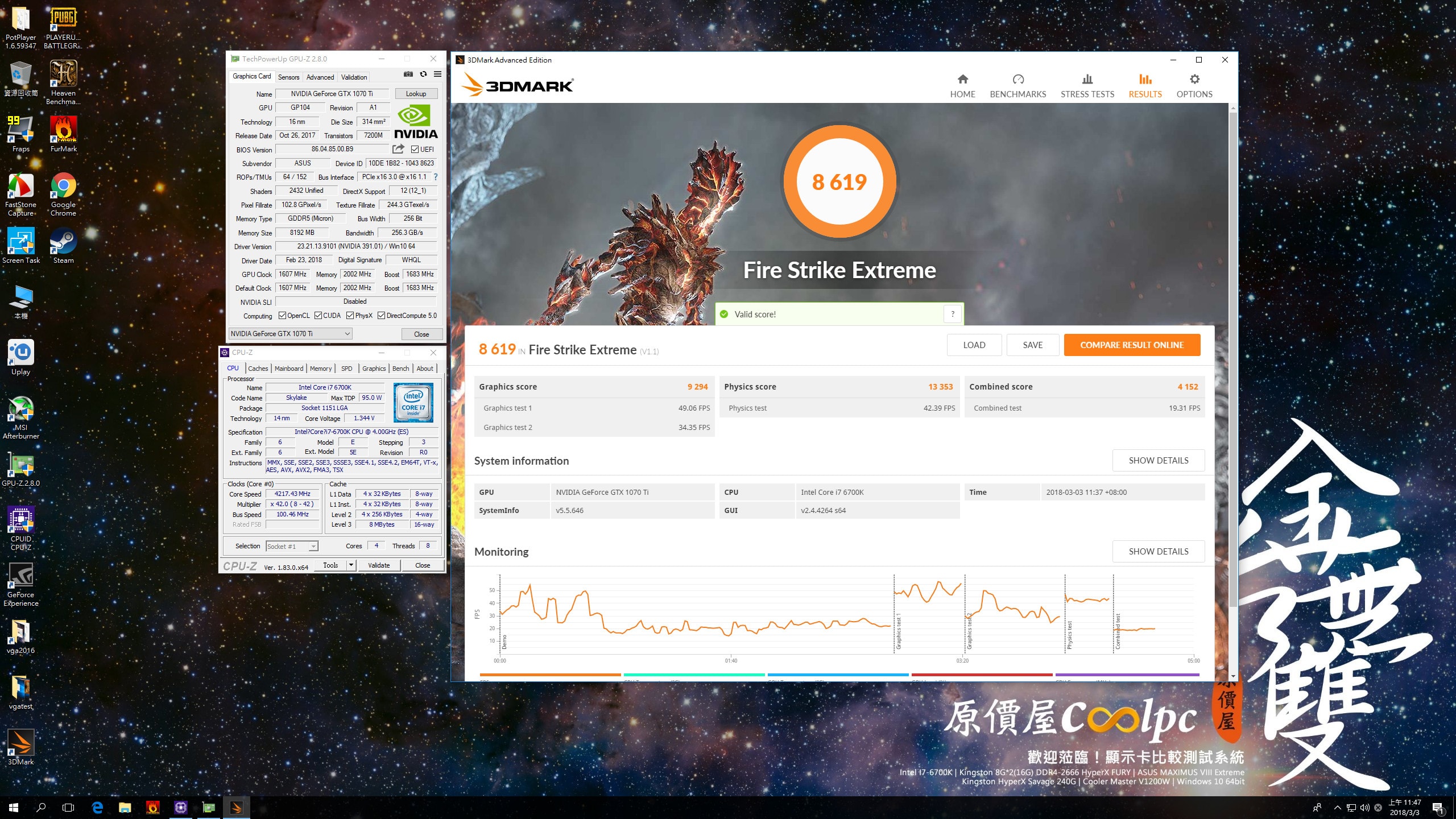Toggle the CUDA checkbox
The image size is (1456, 819).
(x=318, y=316)
